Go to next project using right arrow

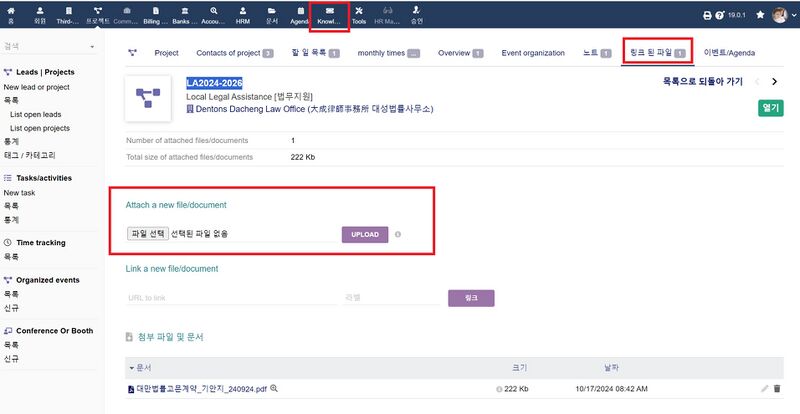point(774,81)
